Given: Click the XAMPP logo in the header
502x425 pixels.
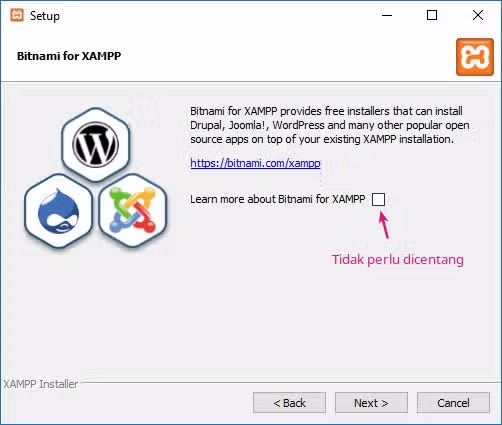Looking at the screenshot, I should (475, 57).
